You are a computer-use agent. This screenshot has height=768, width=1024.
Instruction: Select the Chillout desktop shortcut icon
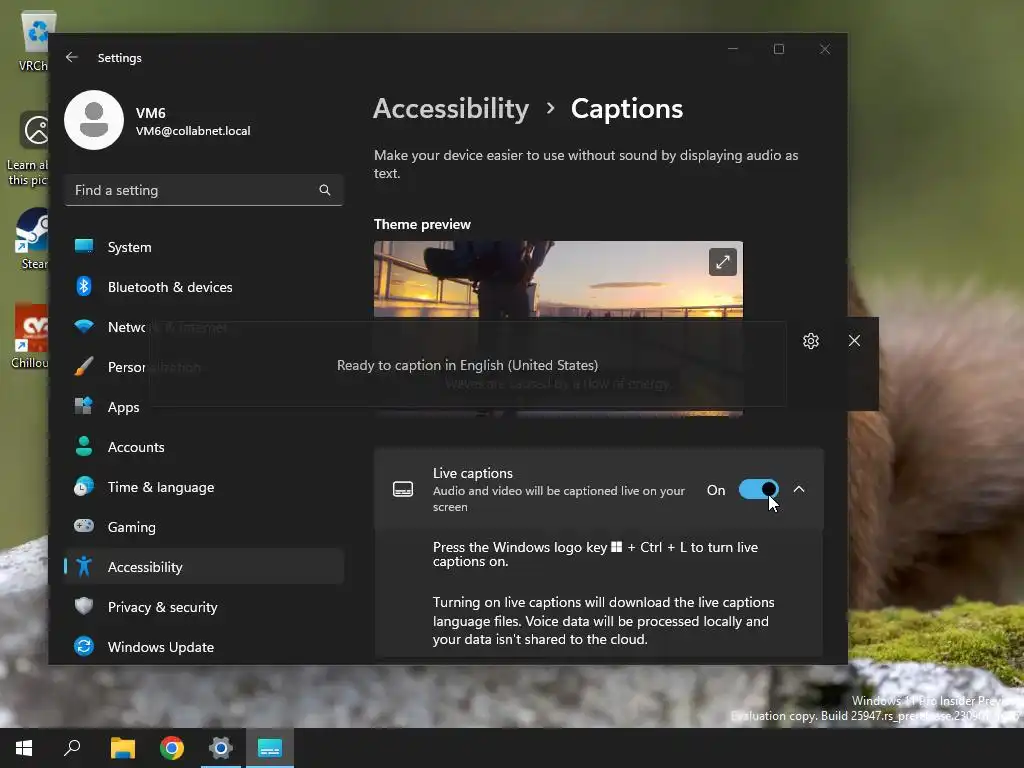coord(31,336)
